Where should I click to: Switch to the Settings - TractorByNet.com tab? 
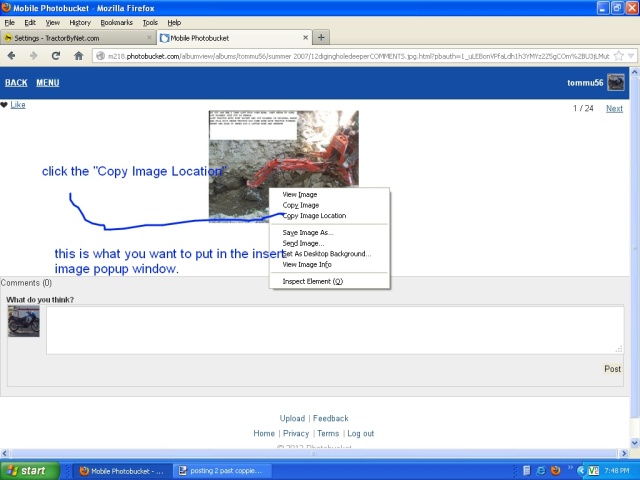coord(75,38)
